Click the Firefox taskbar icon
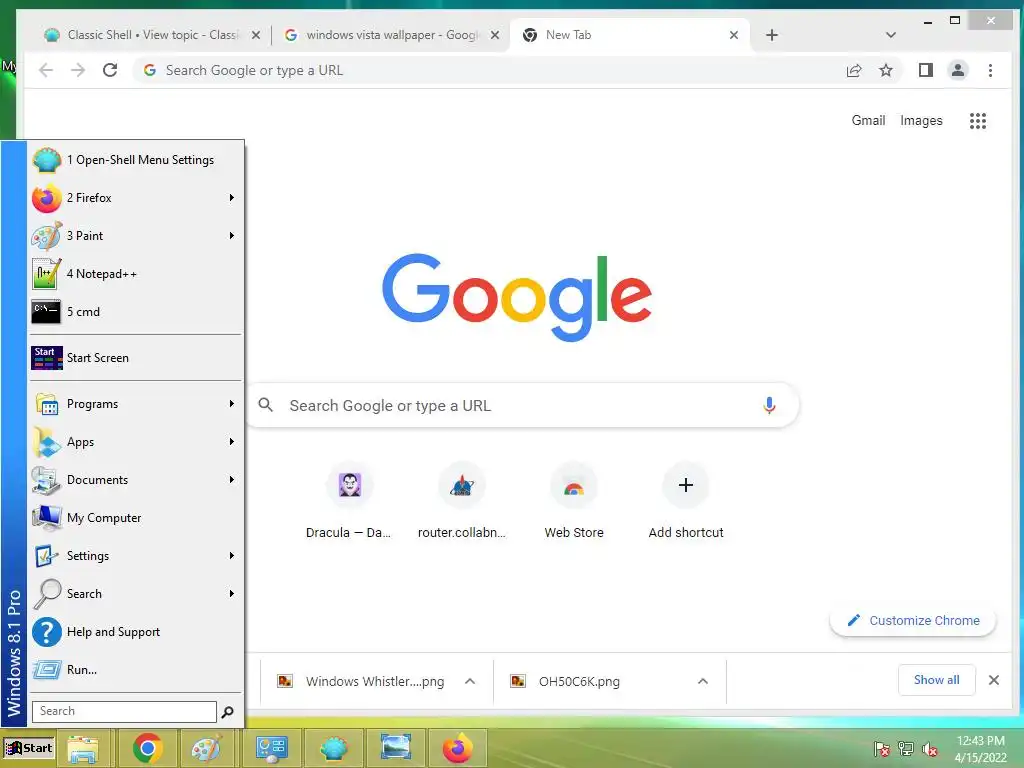Image resolution: width=1024 pixels, height=768 pixels. coord(458,749)
